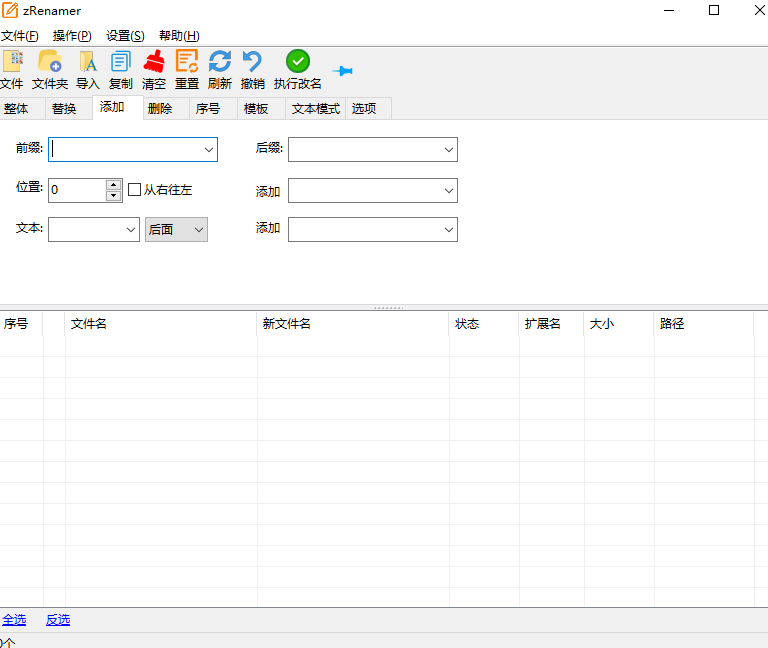The height and width of the screenshot is (648, 768).
Task: Open the 后面 position dropdown
Action: 176,230
